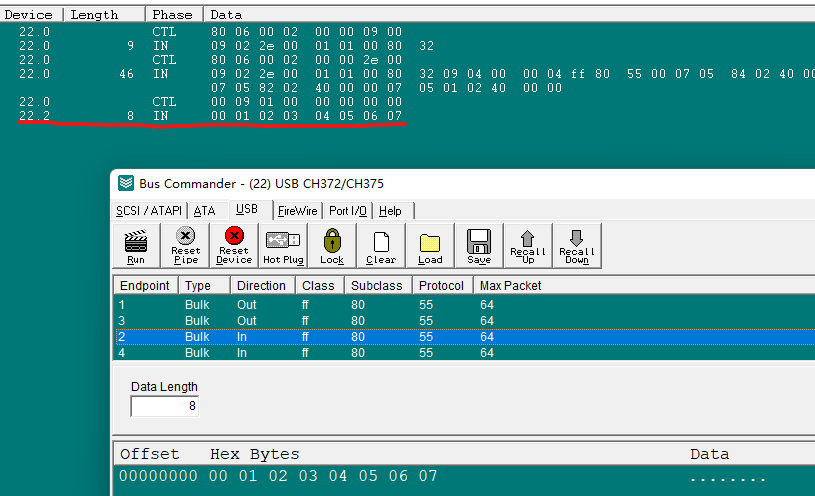Select endpoint 4 Bulk In row
The width and height of the screenshot is (815, 496).
tap(300, 352)
